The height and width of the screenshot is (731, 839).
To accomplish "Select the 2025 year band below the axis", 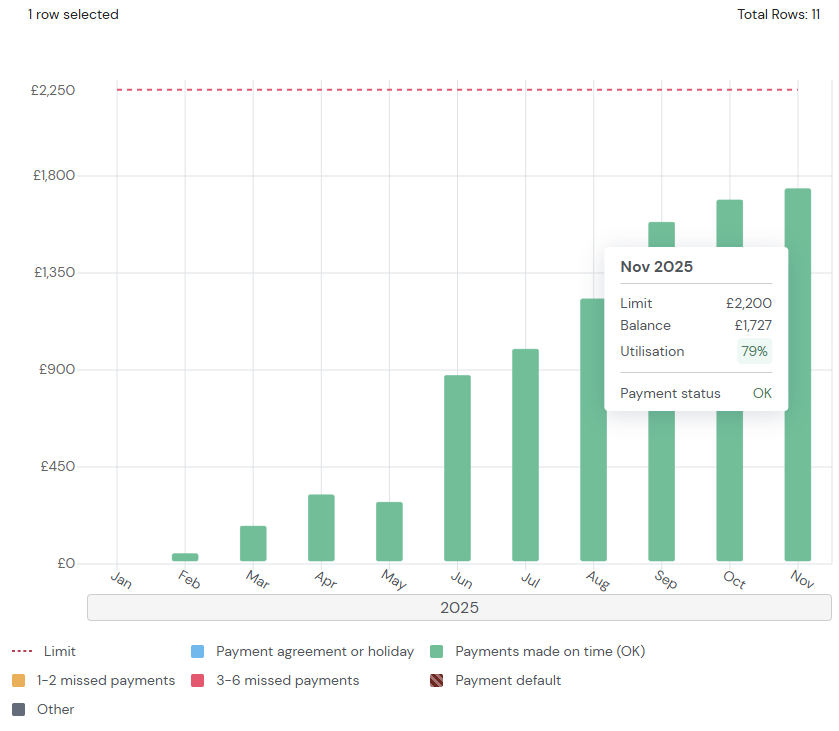I will click(x=459, y=608).
